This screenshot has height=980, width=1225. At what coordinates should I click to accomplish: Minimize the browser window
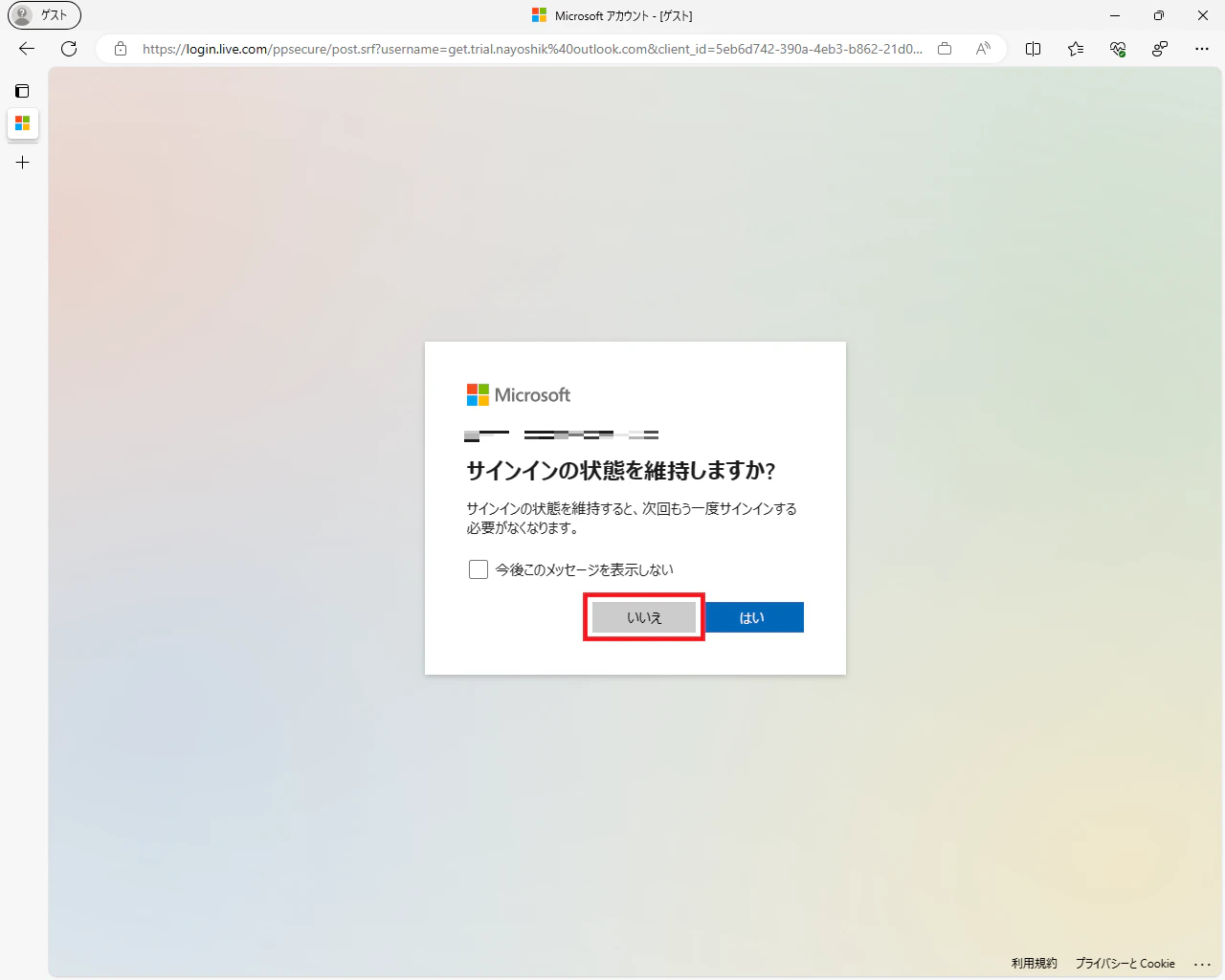1115,15
